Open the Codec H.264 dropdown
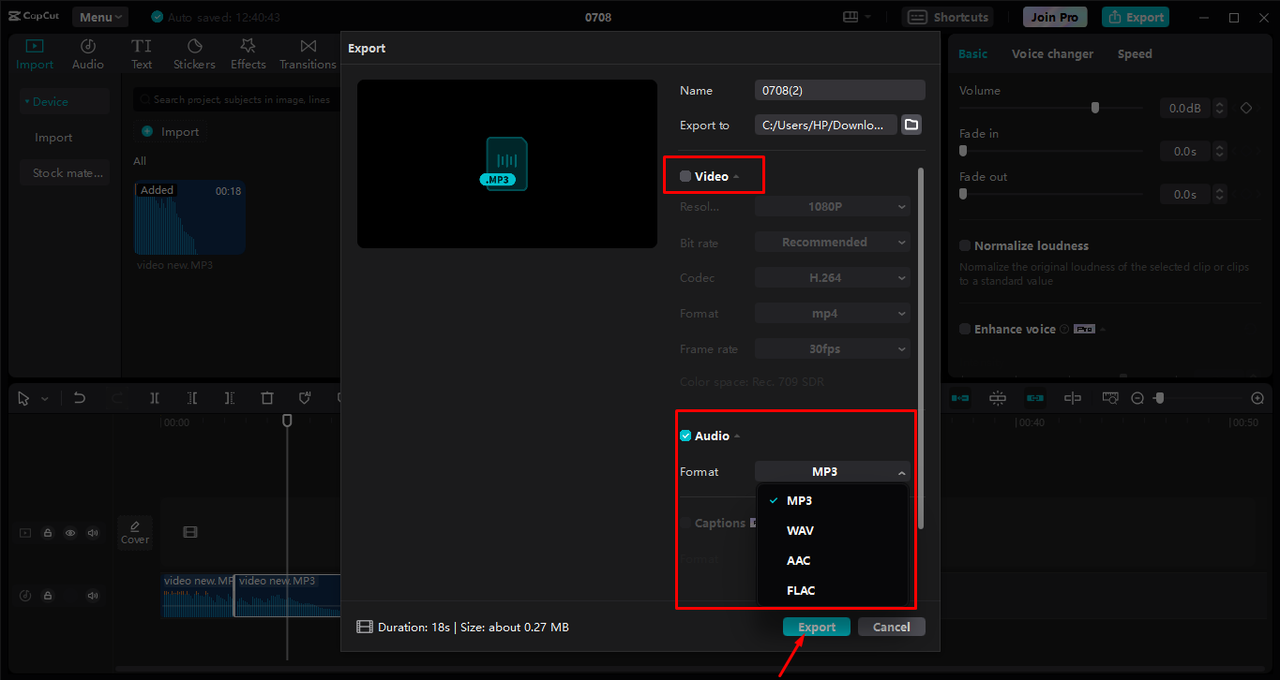 [x=833, y=278]
